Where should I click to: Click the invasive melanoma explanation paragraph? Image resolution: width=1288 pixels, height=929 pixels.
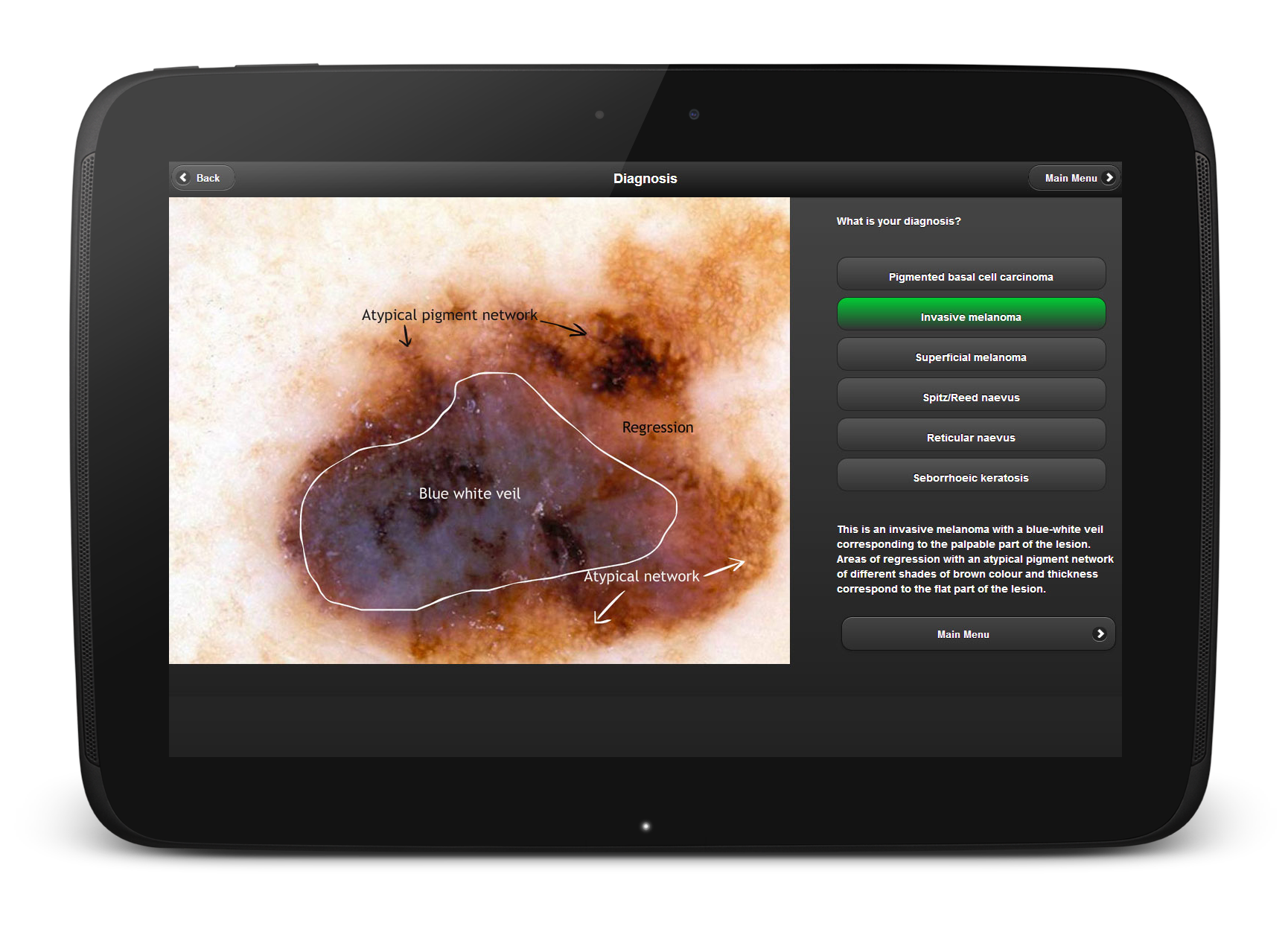click(974, 559)
